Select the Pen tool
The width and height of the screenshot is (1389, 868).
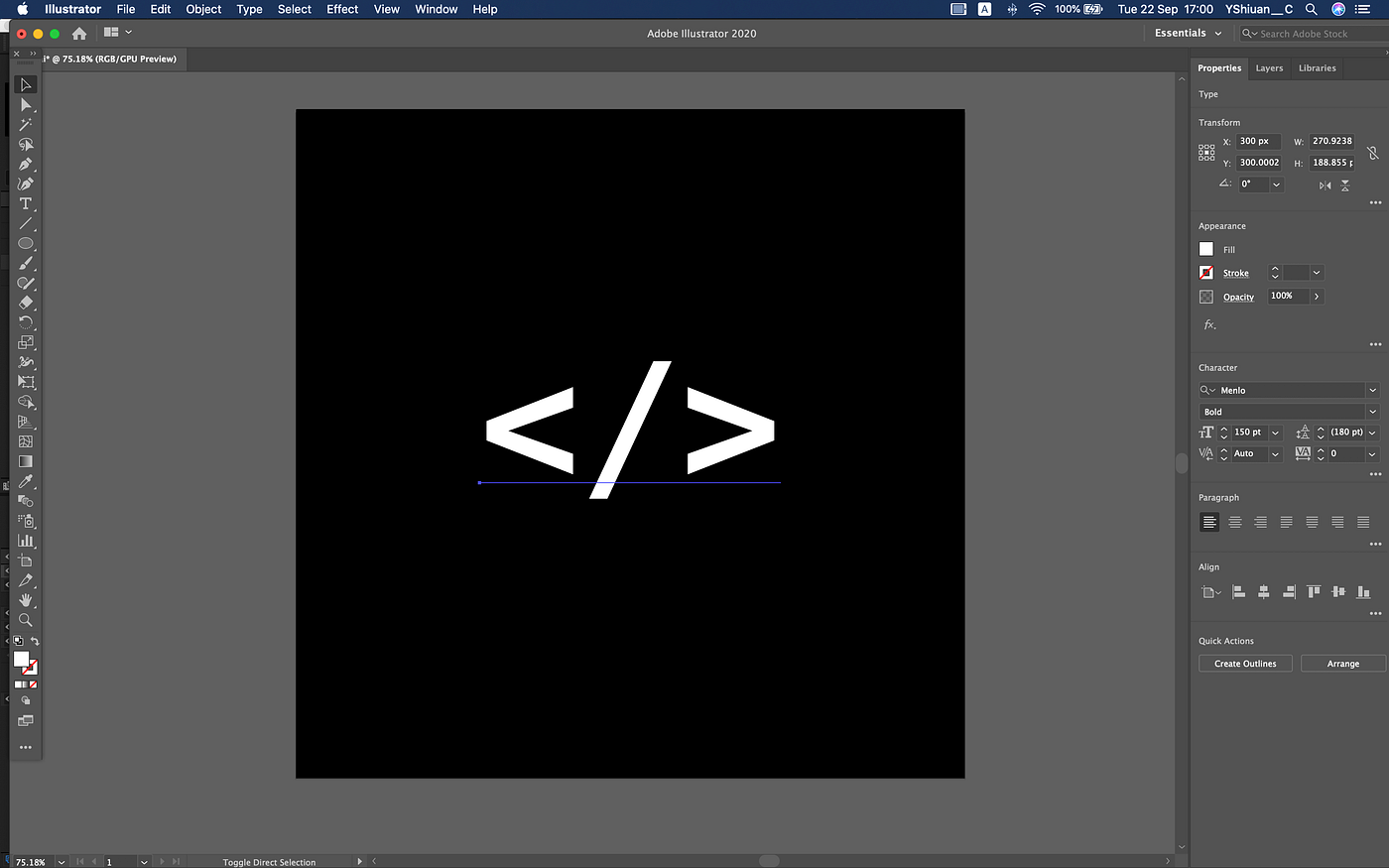click(26, 165)
